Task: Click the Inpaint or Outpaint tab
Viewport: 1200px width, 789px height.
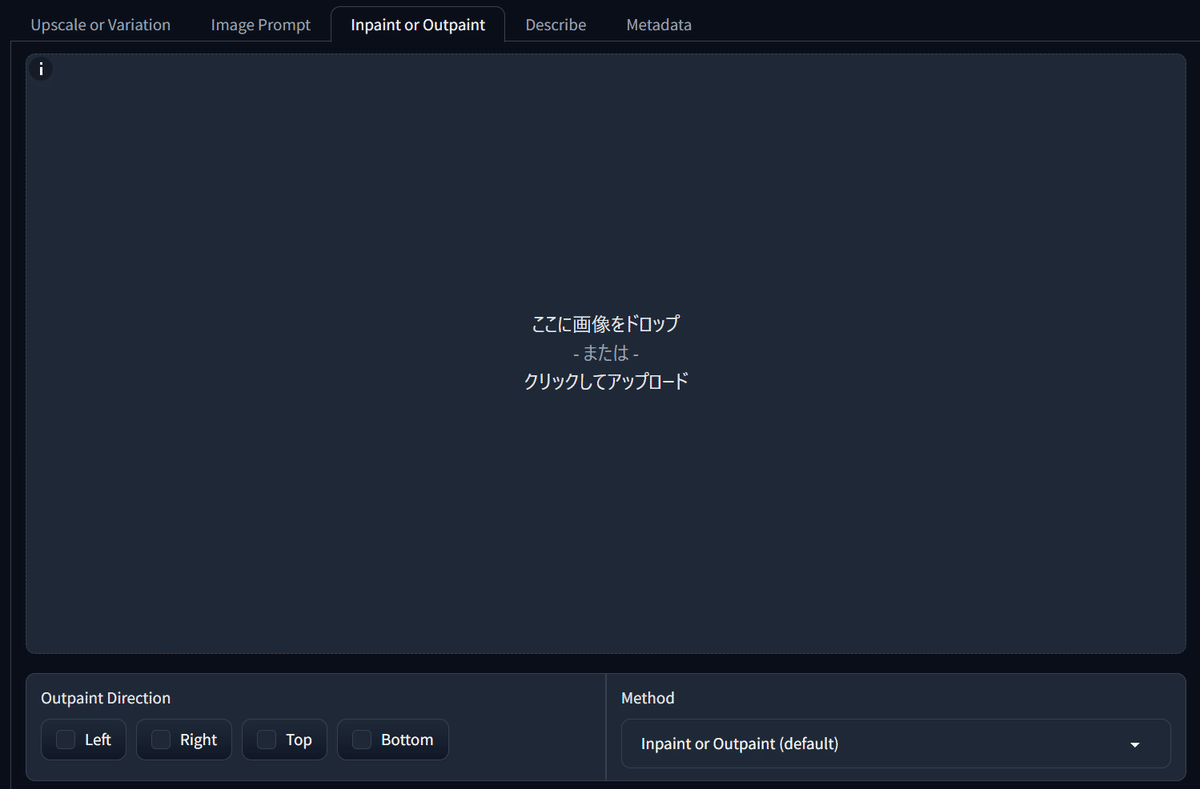Action: coord(418,24)
